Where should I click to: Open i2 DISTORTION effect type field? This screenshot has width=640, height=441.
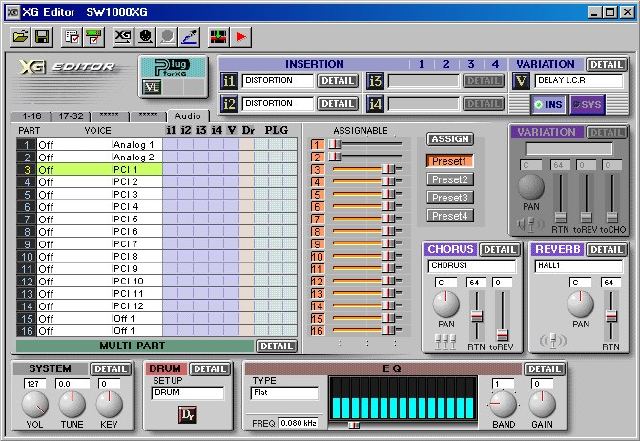click(278, 104)
